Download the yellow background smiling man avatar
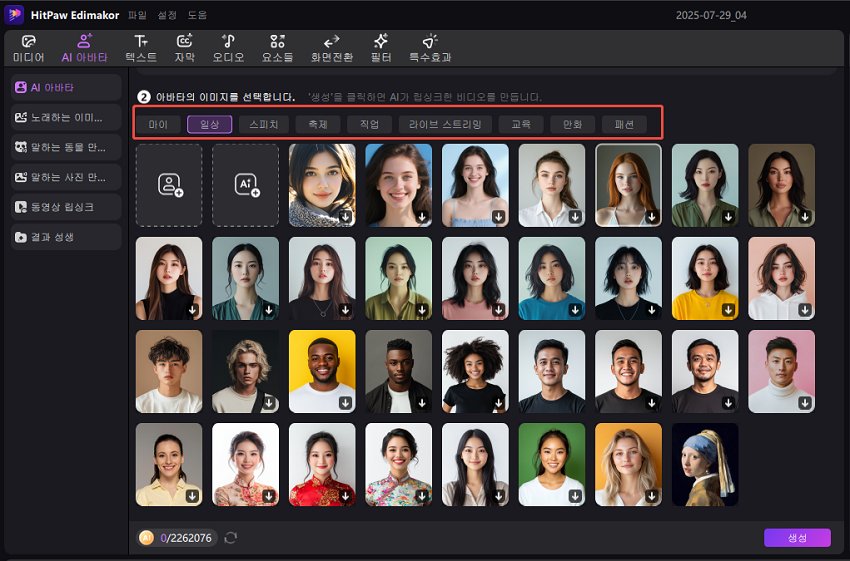850x561 pixels. (x=345, y=403)
